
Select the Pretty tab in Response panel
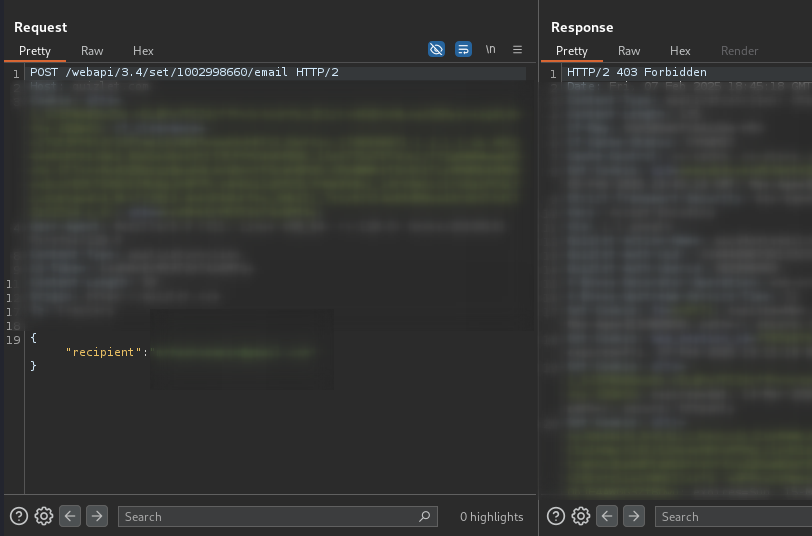[572, 50]
